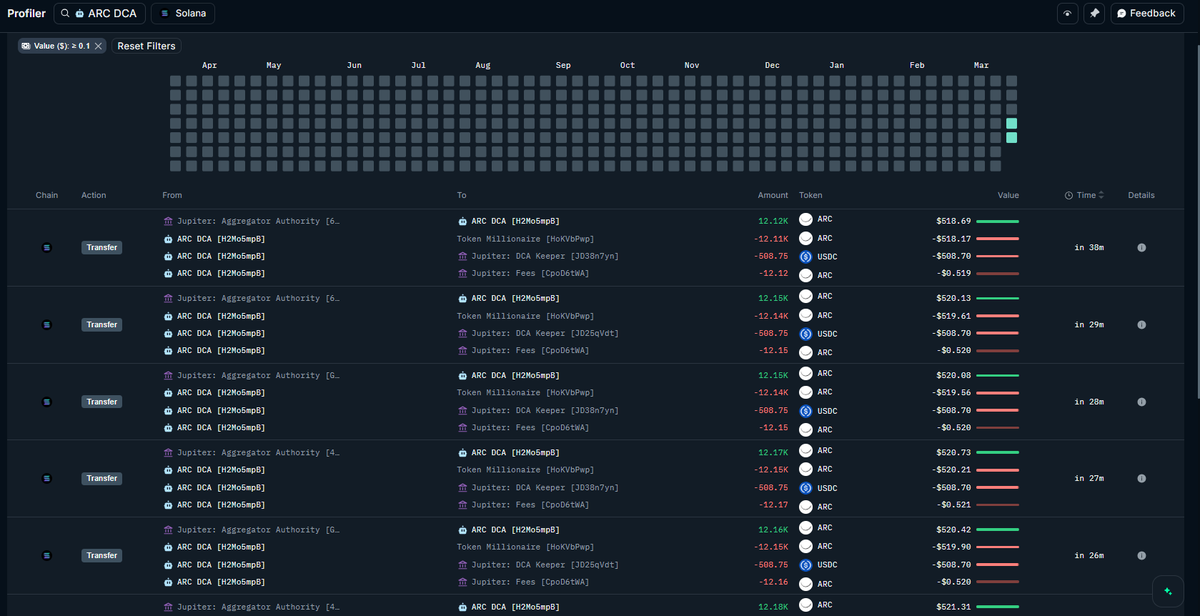Click the ARC token icon beside the $518.69 value

tap(806, 219)
